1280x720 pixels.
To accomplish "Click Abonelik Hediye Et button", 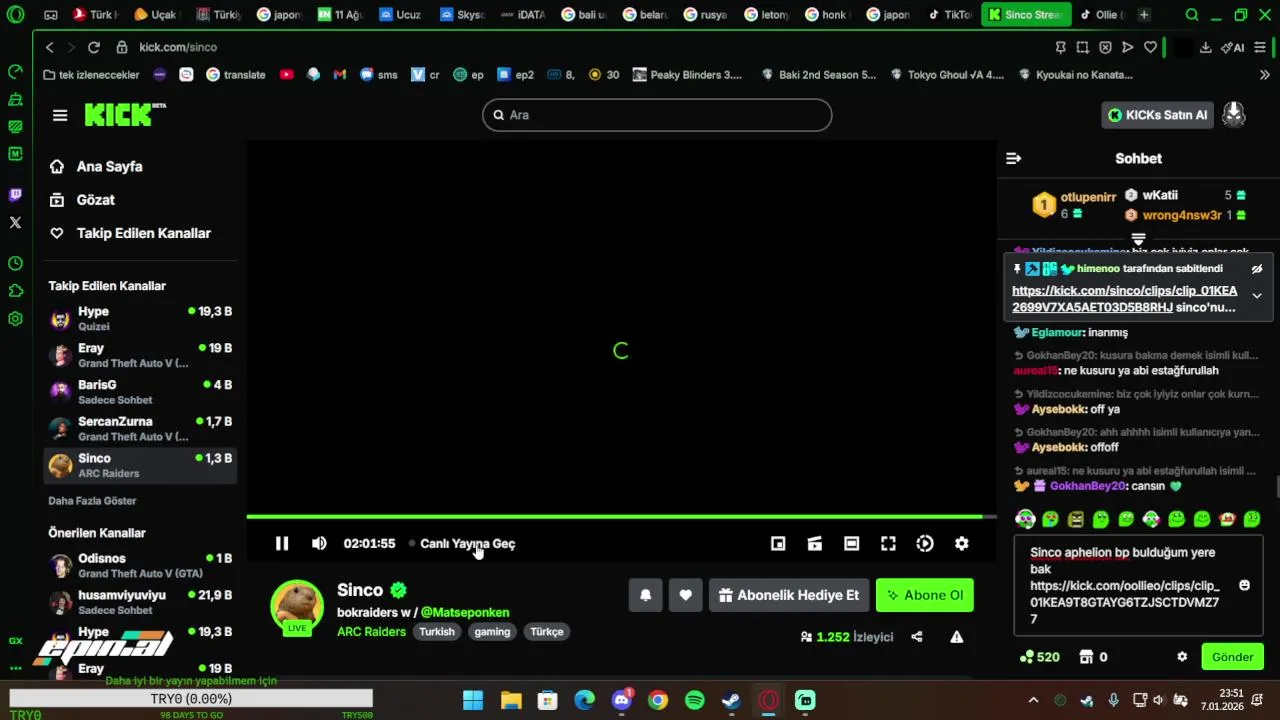I will (789, 595).
